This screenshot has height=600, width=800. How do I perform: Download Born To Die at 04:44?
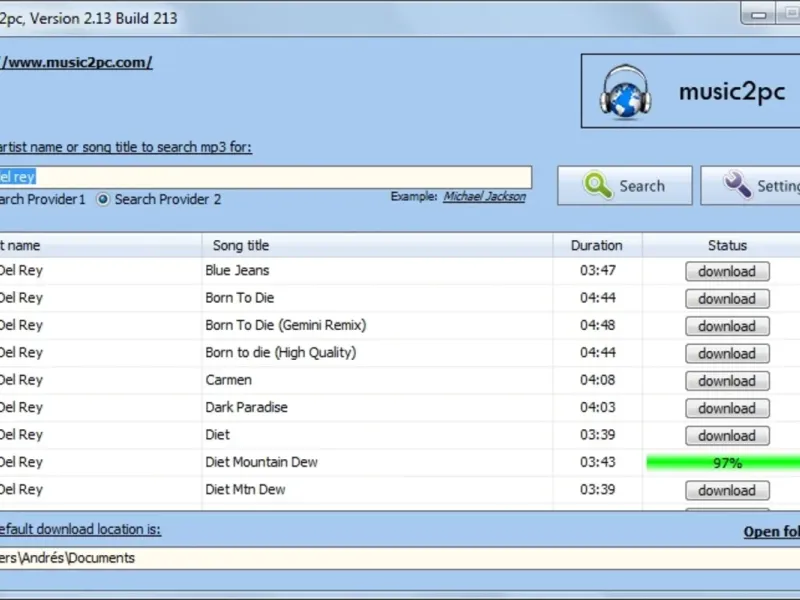click(x=727, y=299)
